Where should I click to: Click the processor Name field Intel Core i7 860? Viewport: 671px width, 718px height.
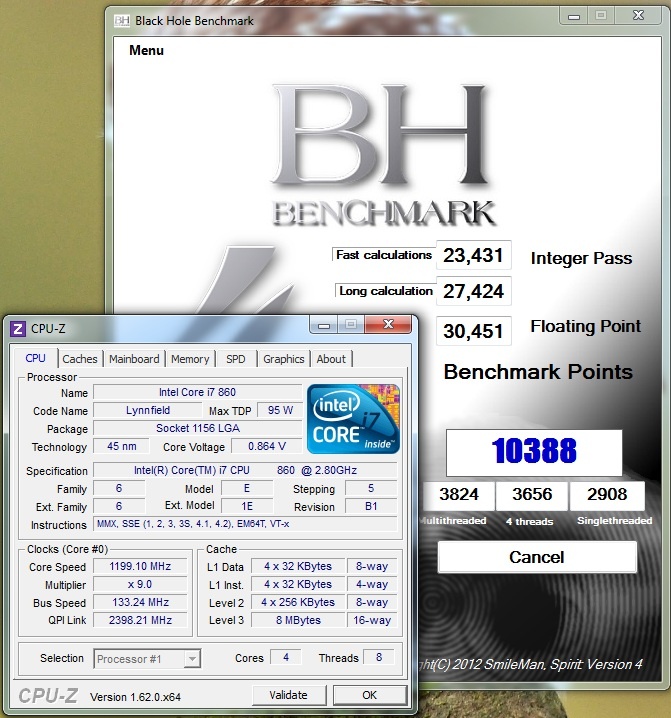point(197,392)
